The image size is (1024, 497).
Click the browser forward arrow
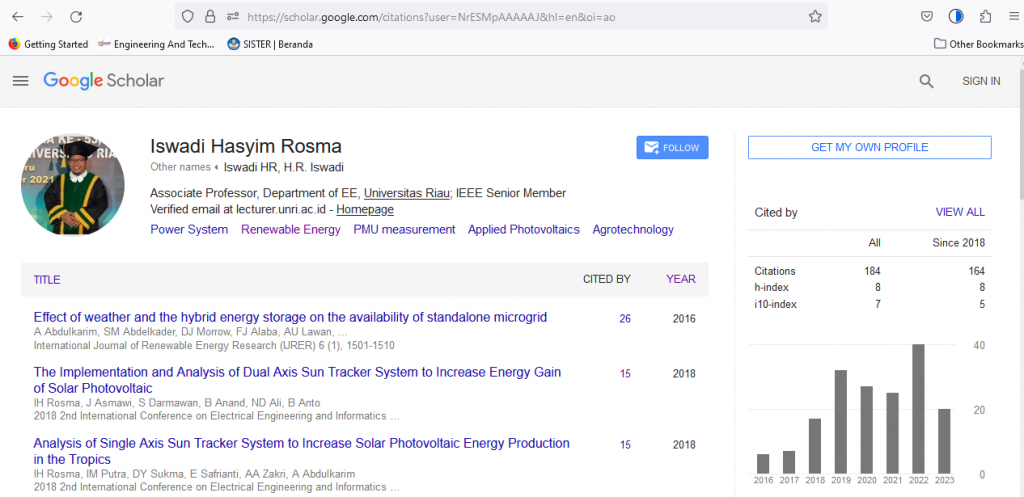pos(47,17)
